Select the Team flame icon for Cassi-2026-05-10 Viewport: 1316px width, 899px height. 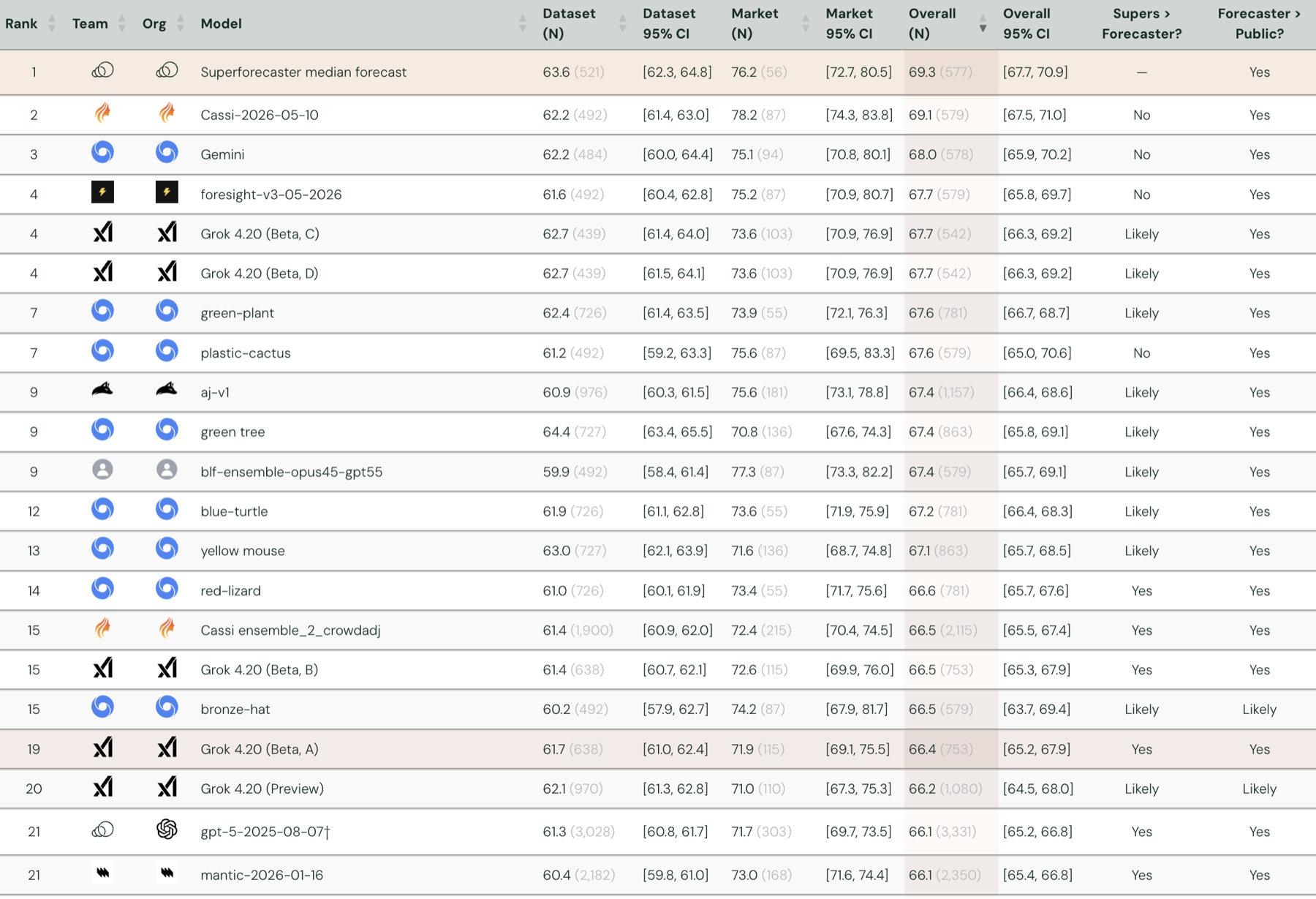(x=102, y=113)
